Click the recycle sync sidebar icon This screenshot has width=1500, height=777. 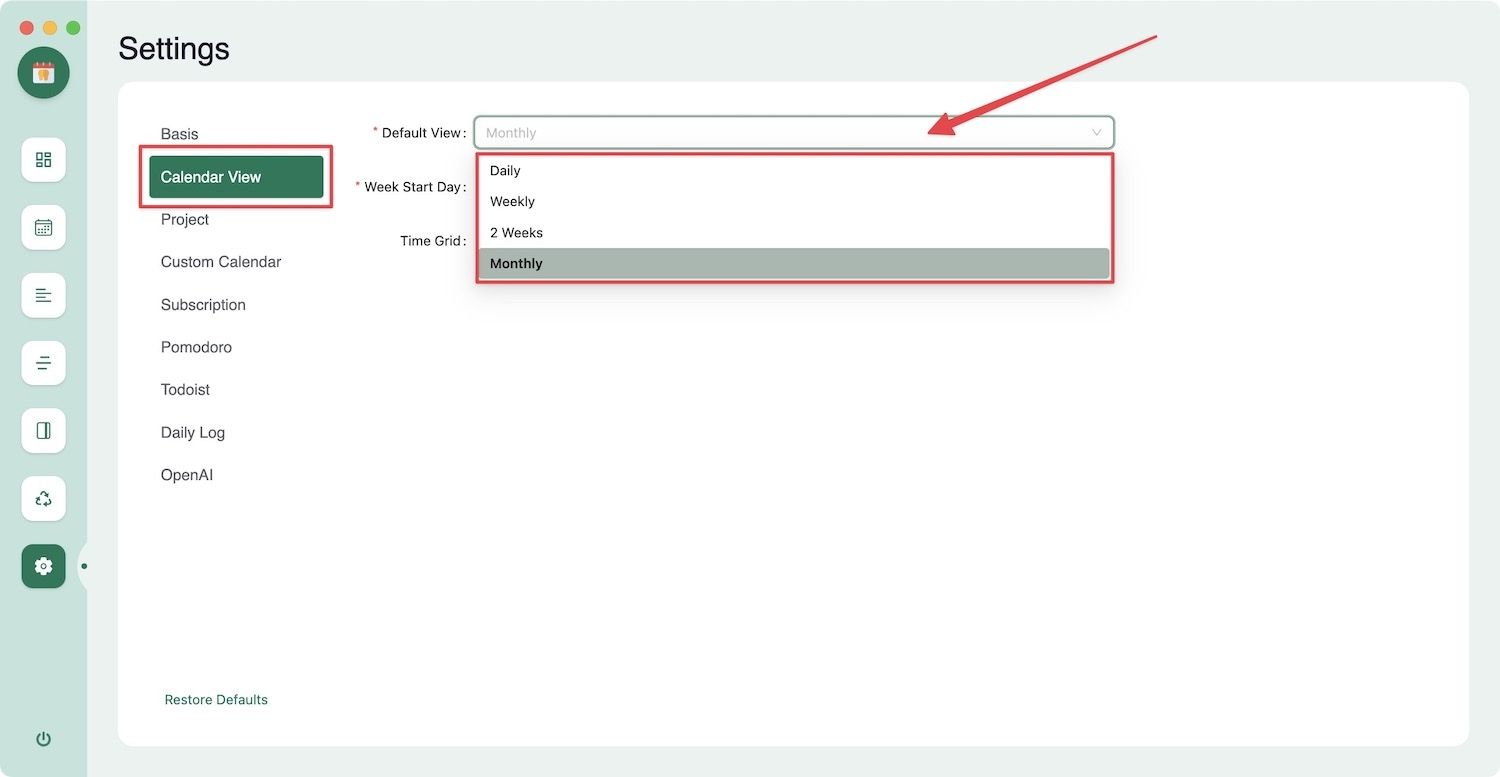pos(43,498)
